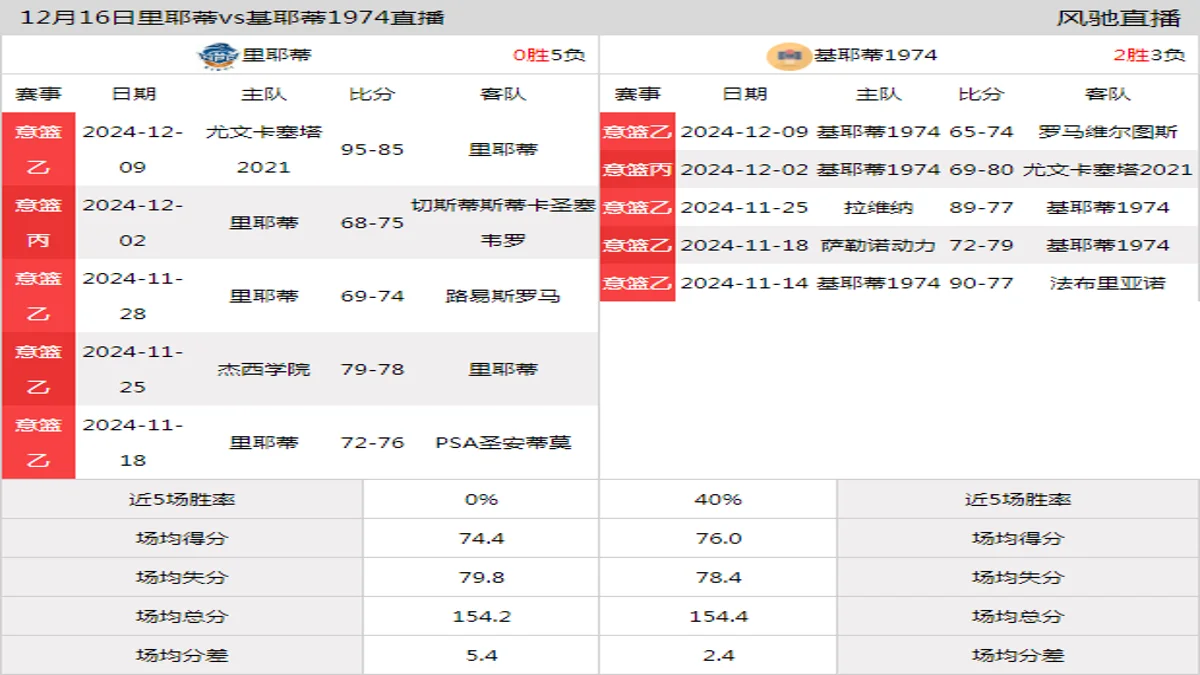The height and width of the screenshot is (675, 1200).
Task: Click the 69-80 score cell
Action: (981, 169)
